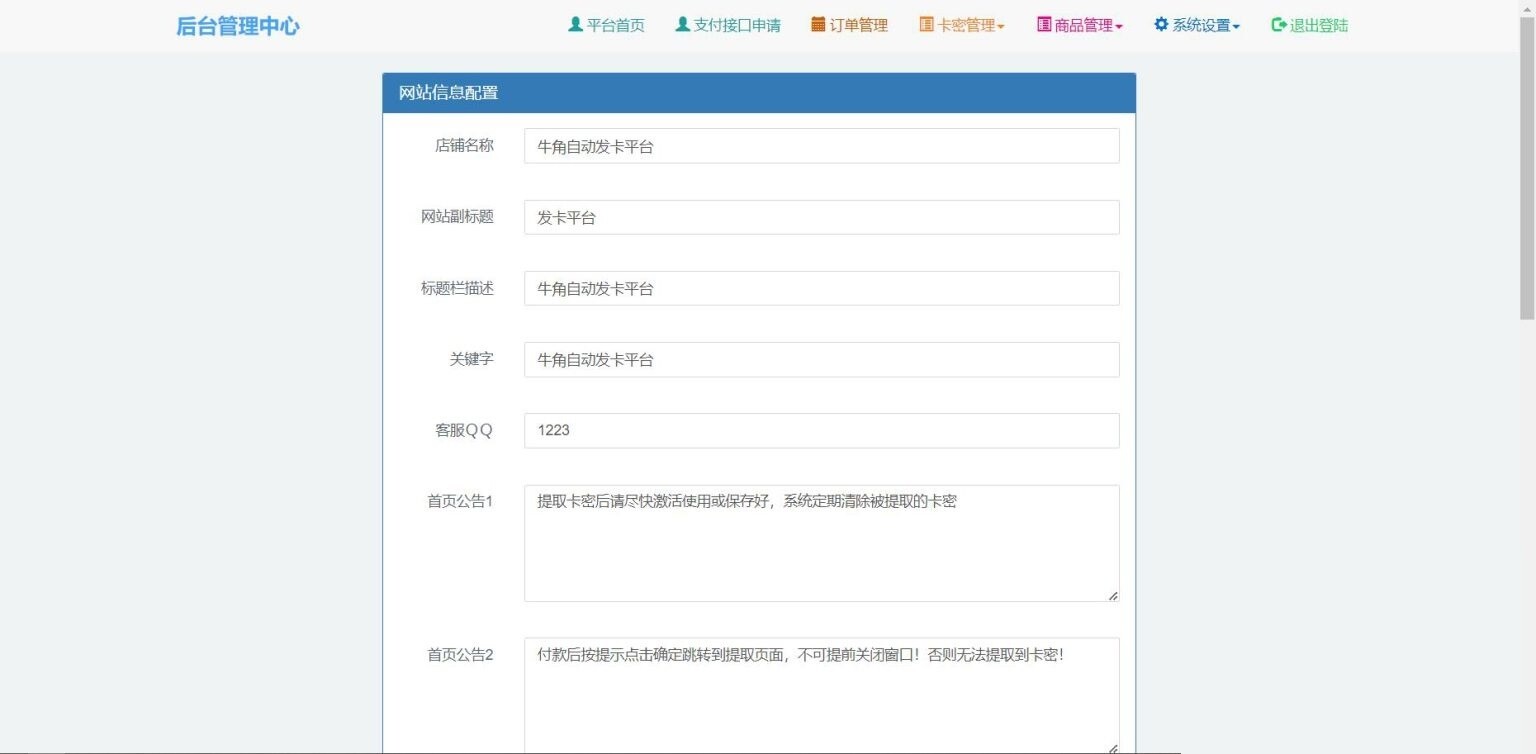Focus the 店铺名称 input field

(x=821, y=146)
